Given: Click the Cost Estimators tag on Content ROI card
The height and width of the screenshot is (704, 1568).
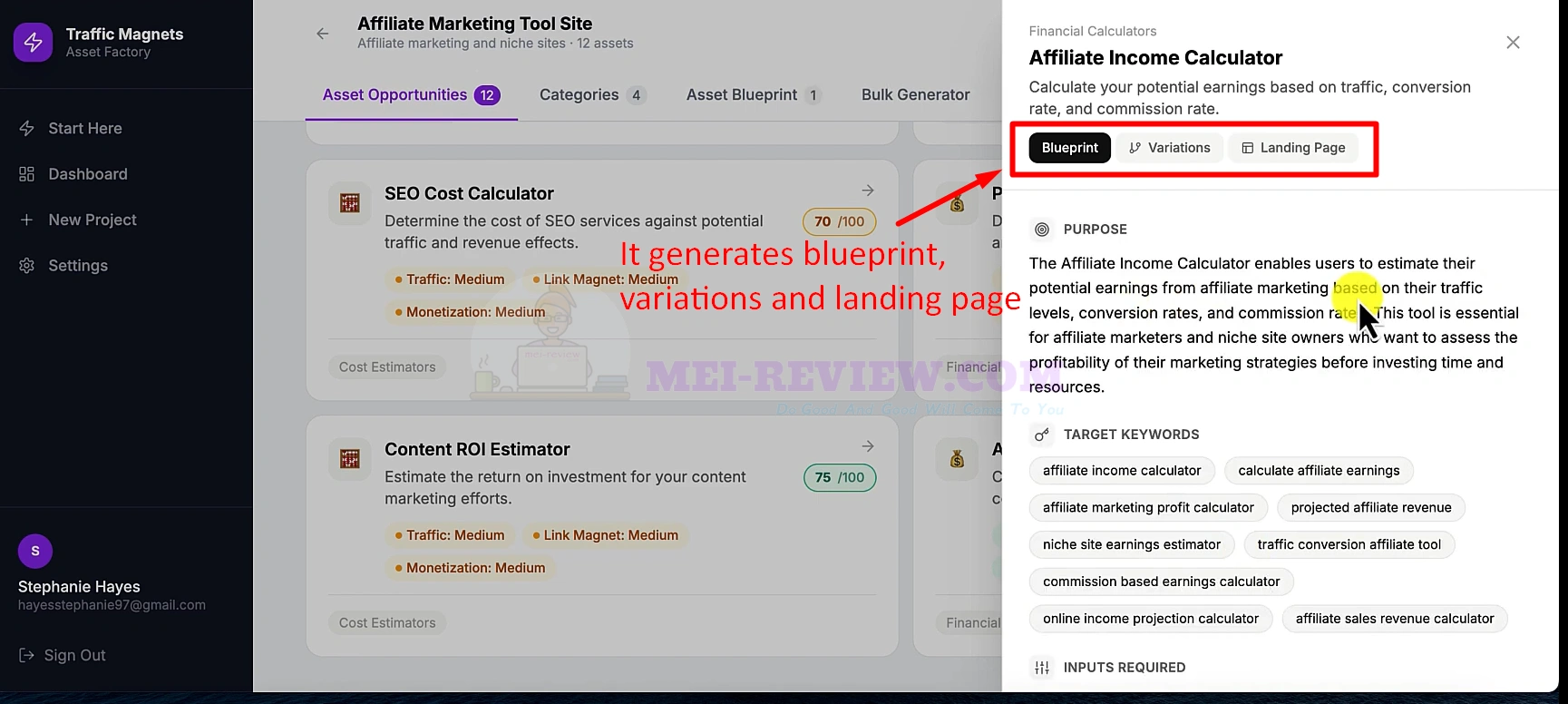Looking at the screenshot, I should click(x=387, y=622).
